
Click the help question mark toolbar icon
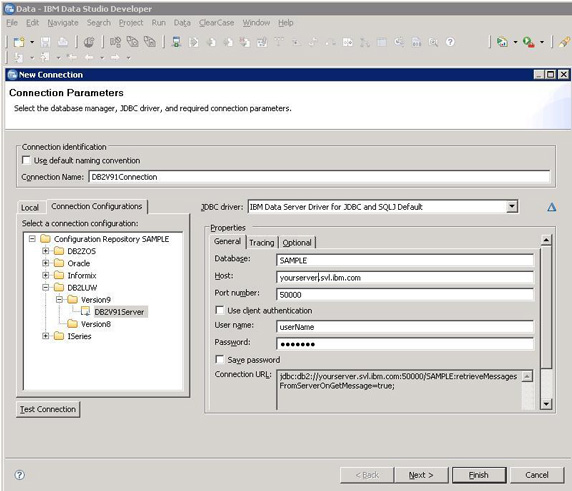tap(451, 42)
